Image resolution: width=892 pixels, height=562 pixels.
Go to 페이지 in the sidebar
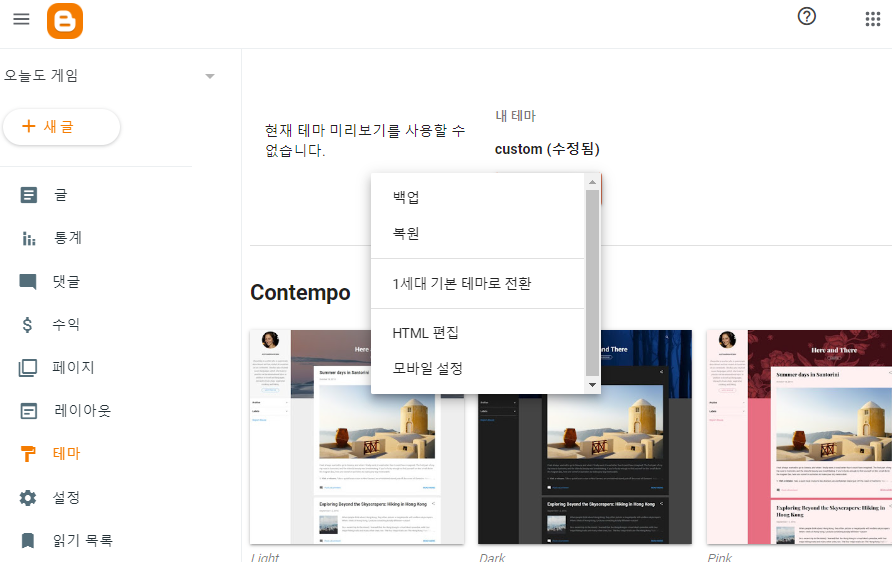click(73, 367)
